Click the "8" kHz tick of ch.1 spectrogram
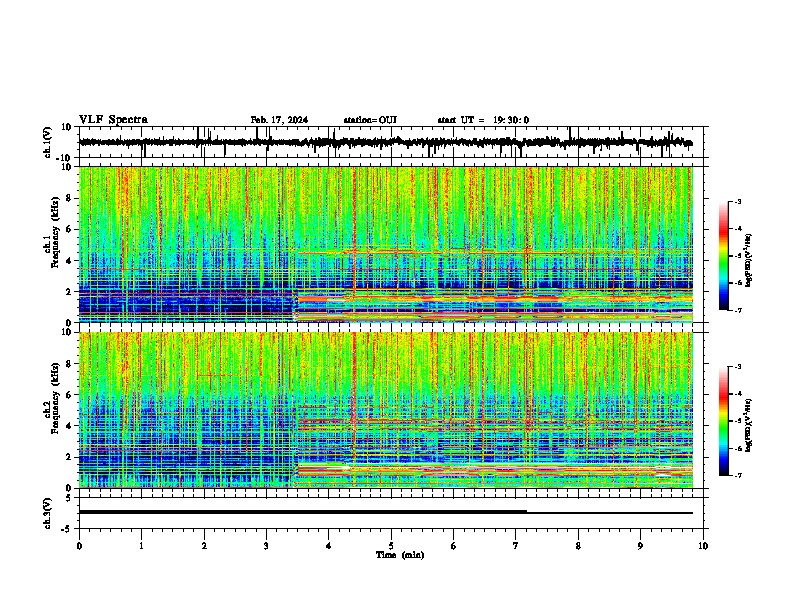This screenshot has width=792, height=612. pos(69,198)
